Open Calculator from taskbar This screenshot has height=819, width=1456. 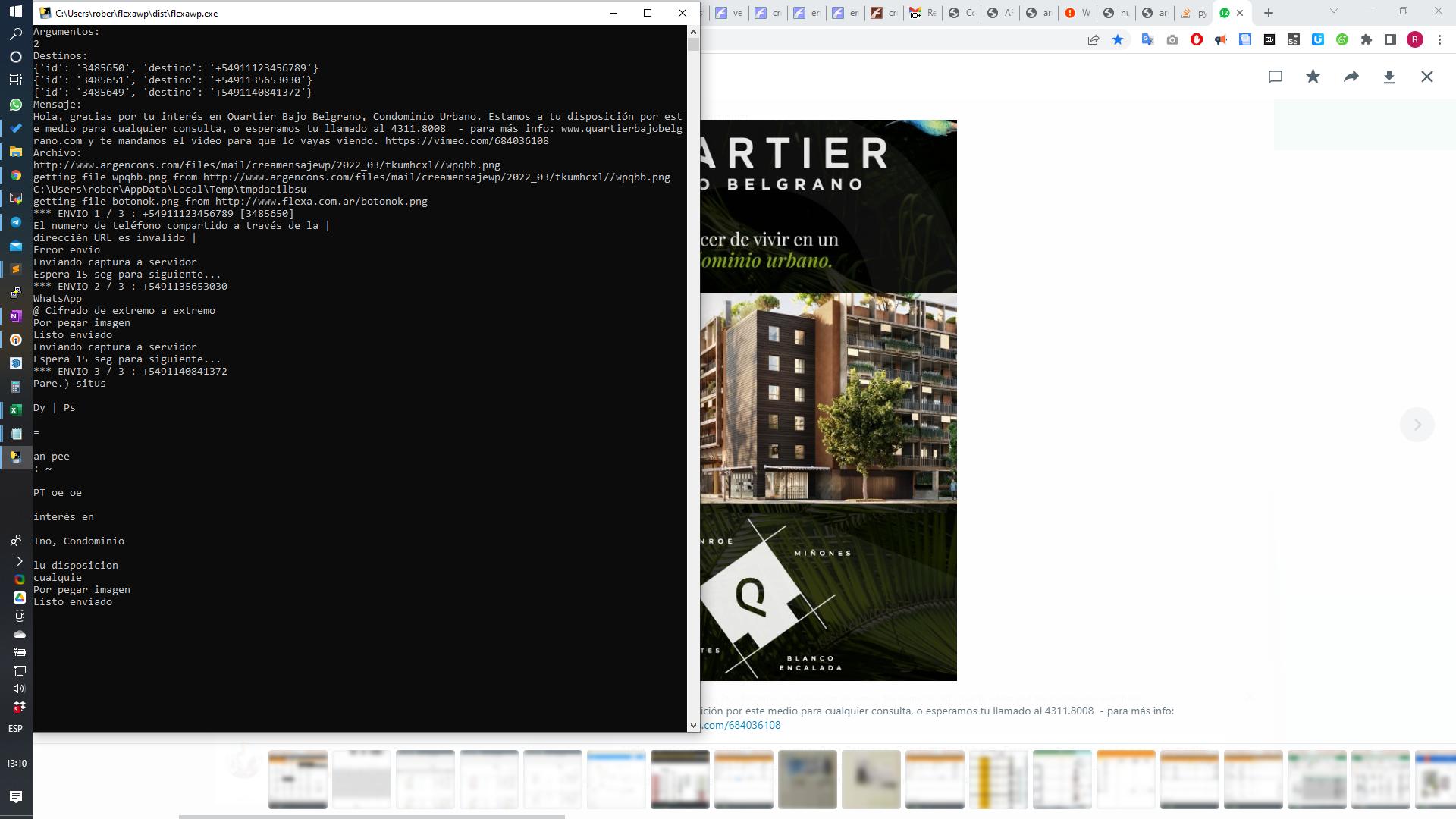(16, 387)
